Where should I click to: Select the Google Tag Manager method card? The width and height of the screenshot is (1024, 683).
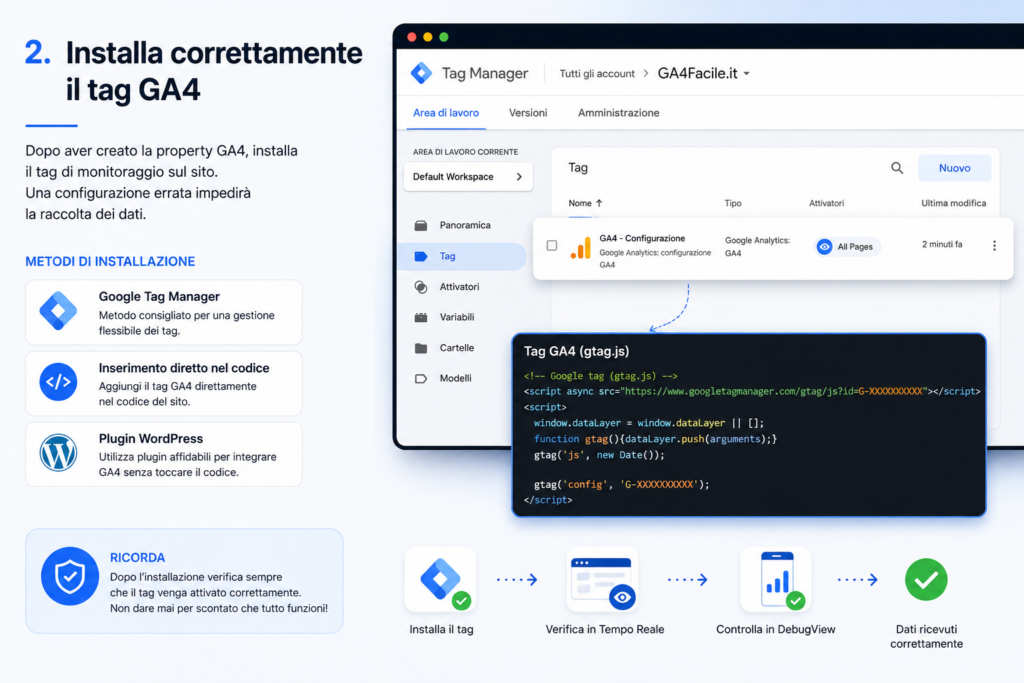point(163,312)
